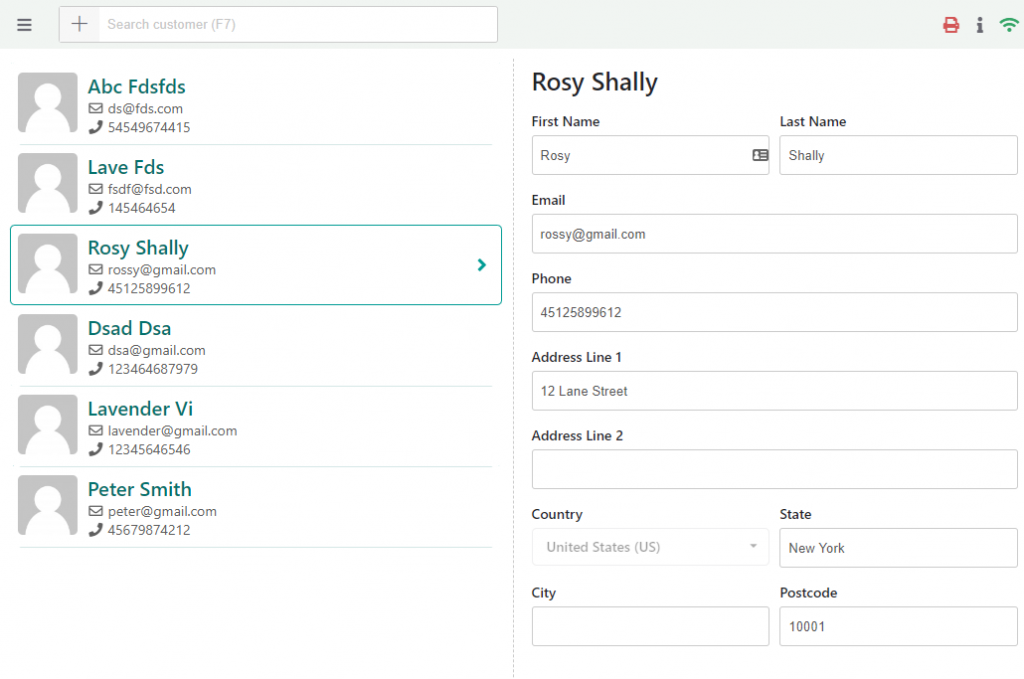Click the green Wi-Fi connection status icon
Image resolution: width=1024 pixels, height=679 pixels.
tap(1008, 24)
